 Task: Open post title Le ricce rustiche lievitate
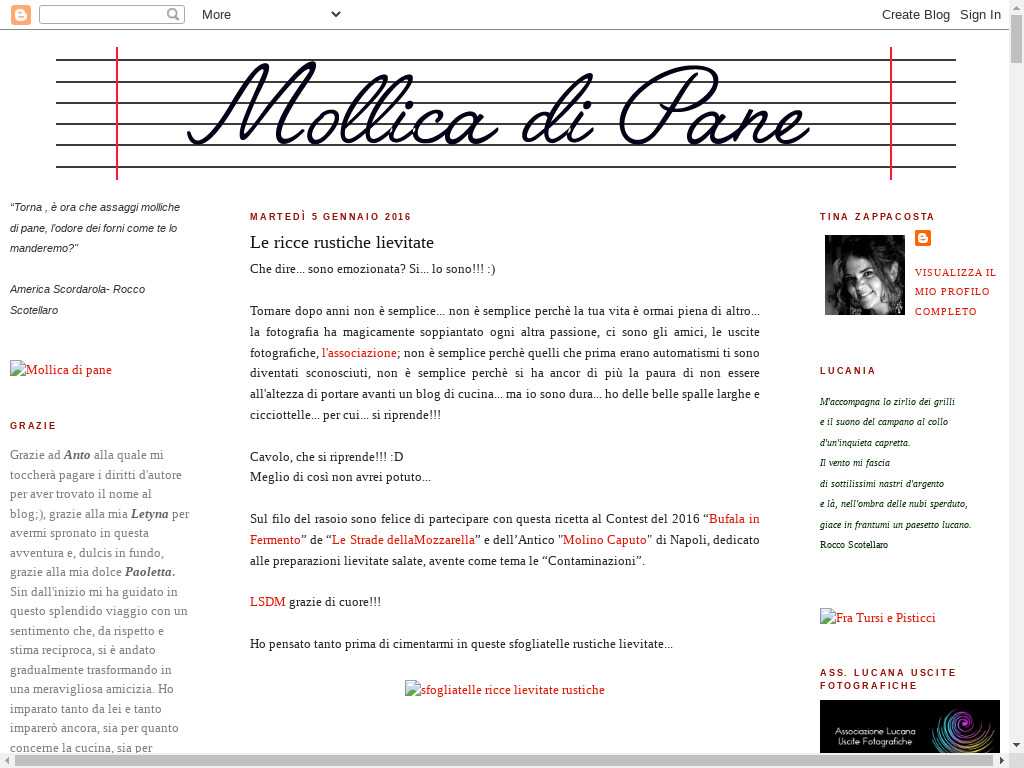coord(342,242)
